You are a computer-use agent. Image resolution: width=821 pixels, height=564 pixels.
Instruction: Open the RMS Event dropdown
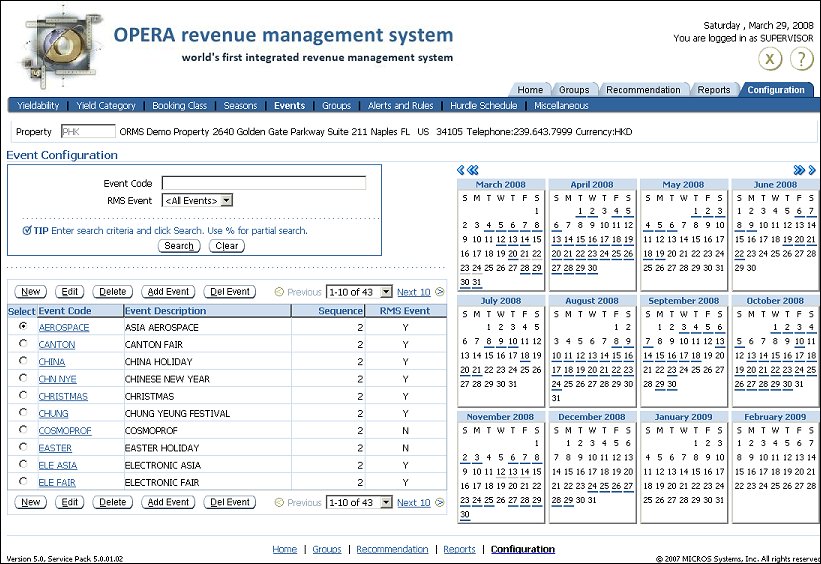197,201
